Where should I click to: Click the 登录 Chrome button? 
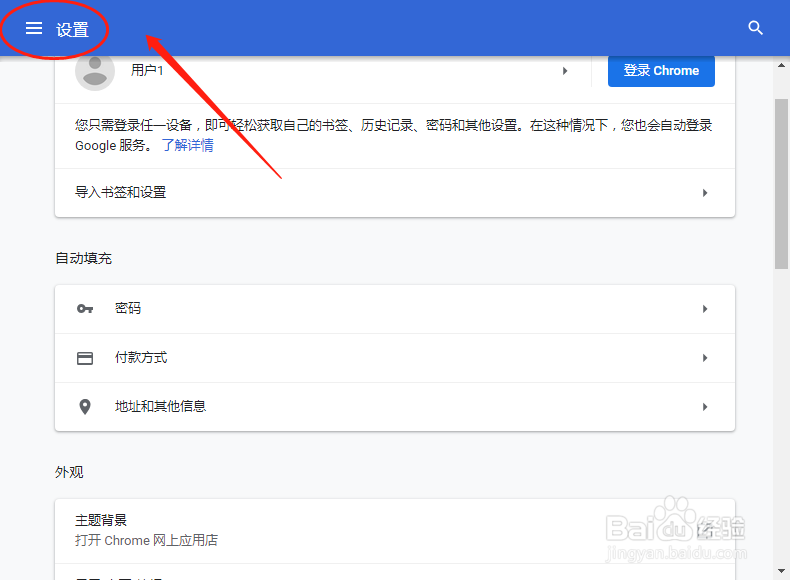(x=661, y=71)
